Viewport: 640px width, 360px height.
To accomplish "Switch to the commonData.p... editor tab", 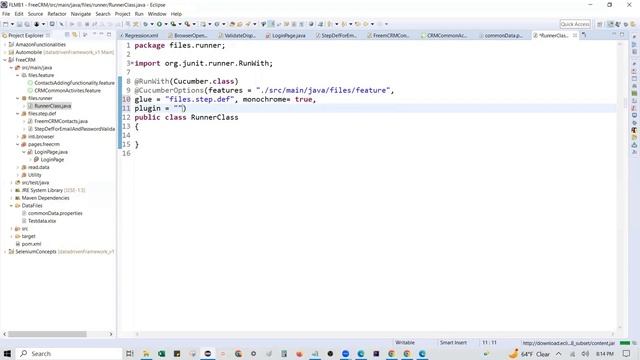I will pos(501,36).
